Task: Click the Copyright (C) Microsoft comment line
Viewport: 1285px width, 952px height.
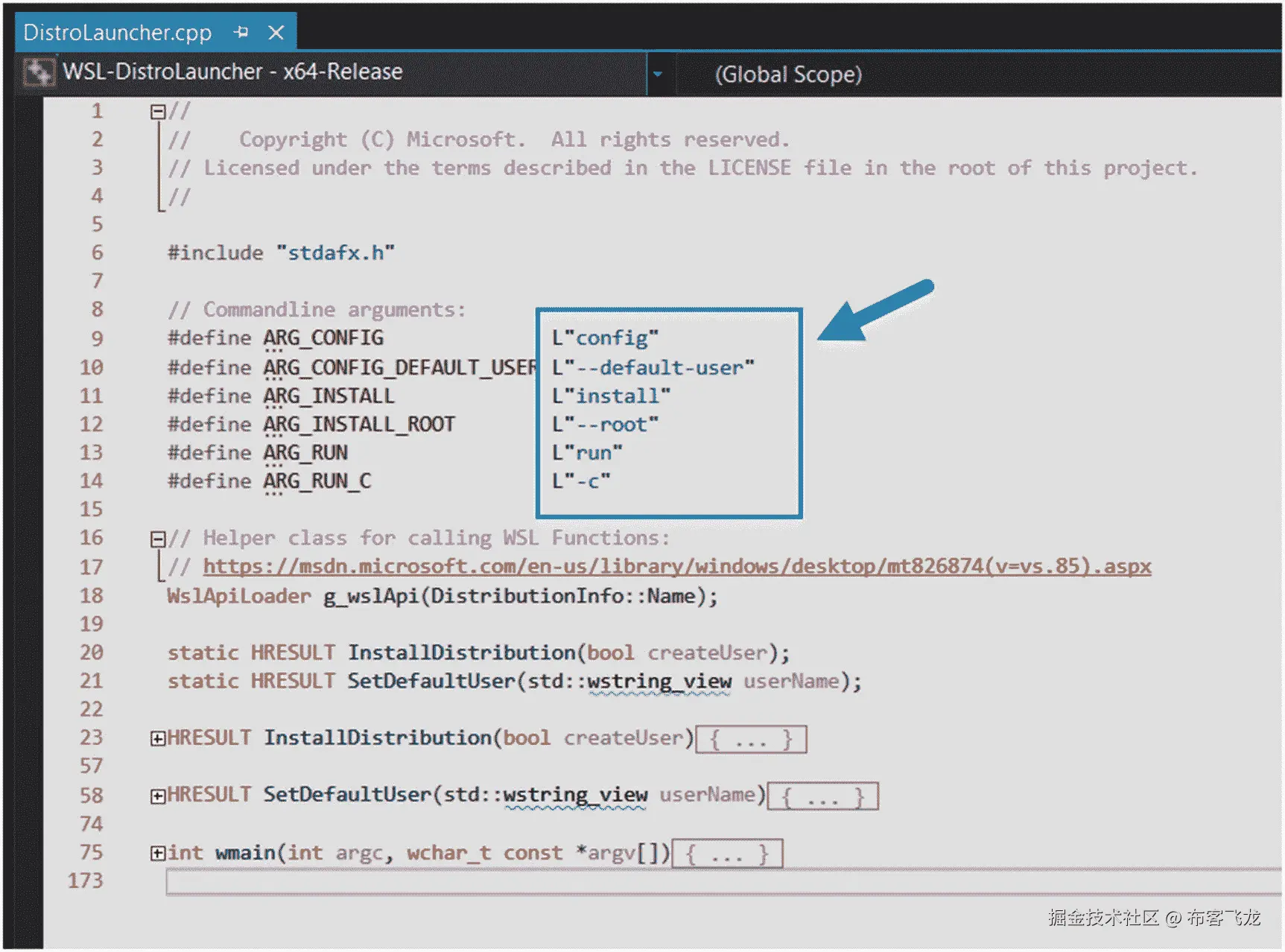Action: pos(478,140)
